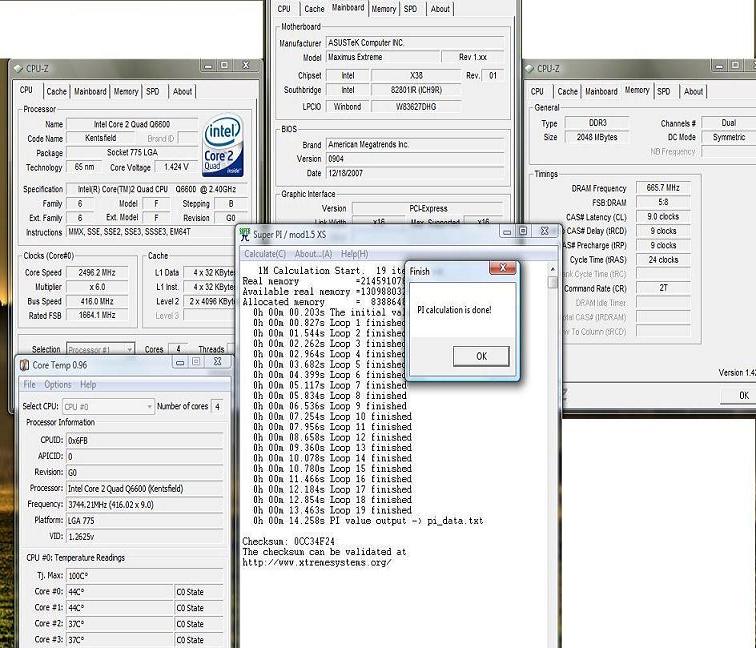The width and height of the screenshot is (756, 648).
Task: Open Calculate(C) menu in Super PI
Action: pyautogui.click(x=265, y=254)
